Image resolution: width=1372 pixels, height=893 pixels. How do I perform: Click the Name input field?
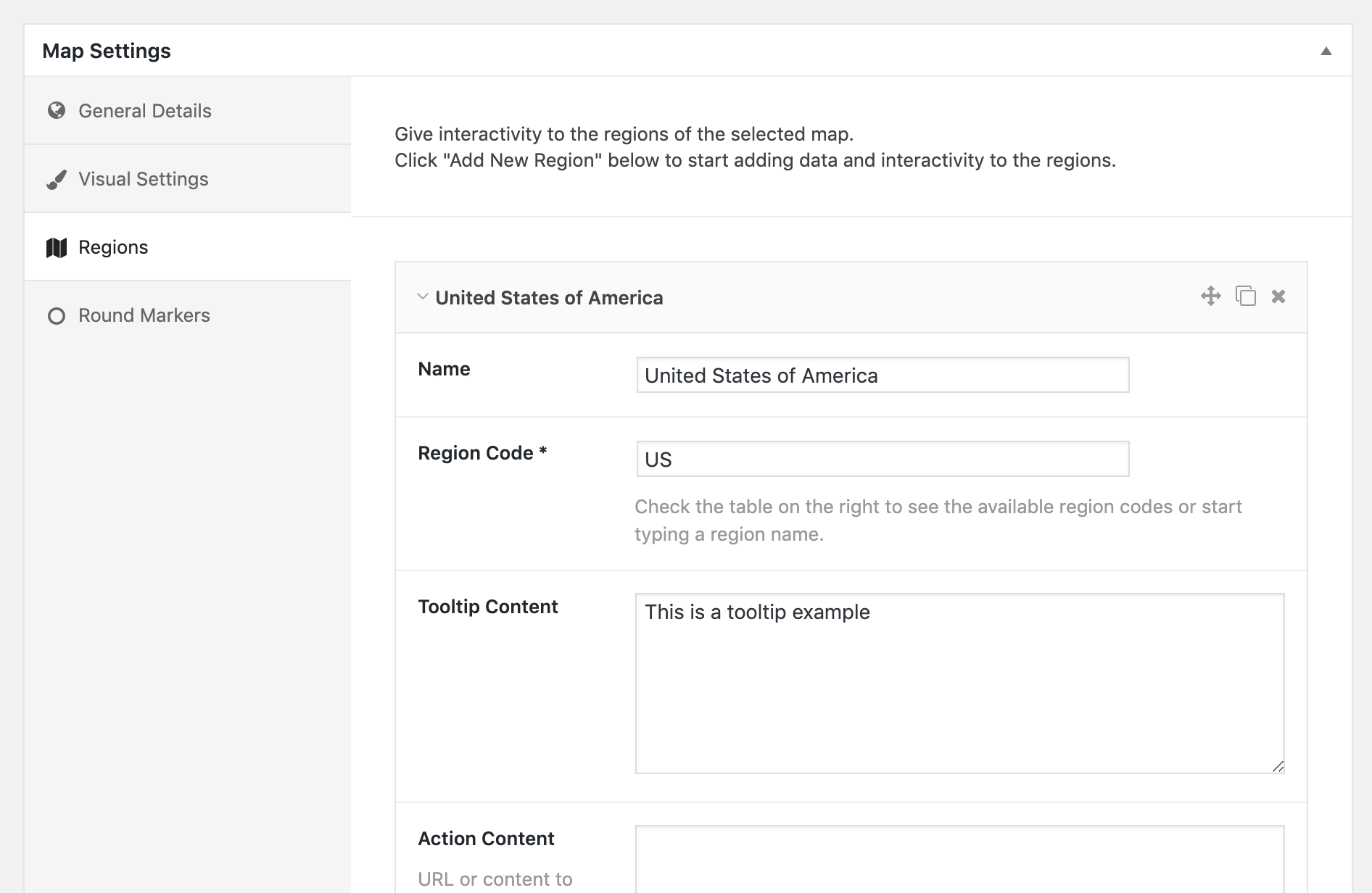coord(883,375)
